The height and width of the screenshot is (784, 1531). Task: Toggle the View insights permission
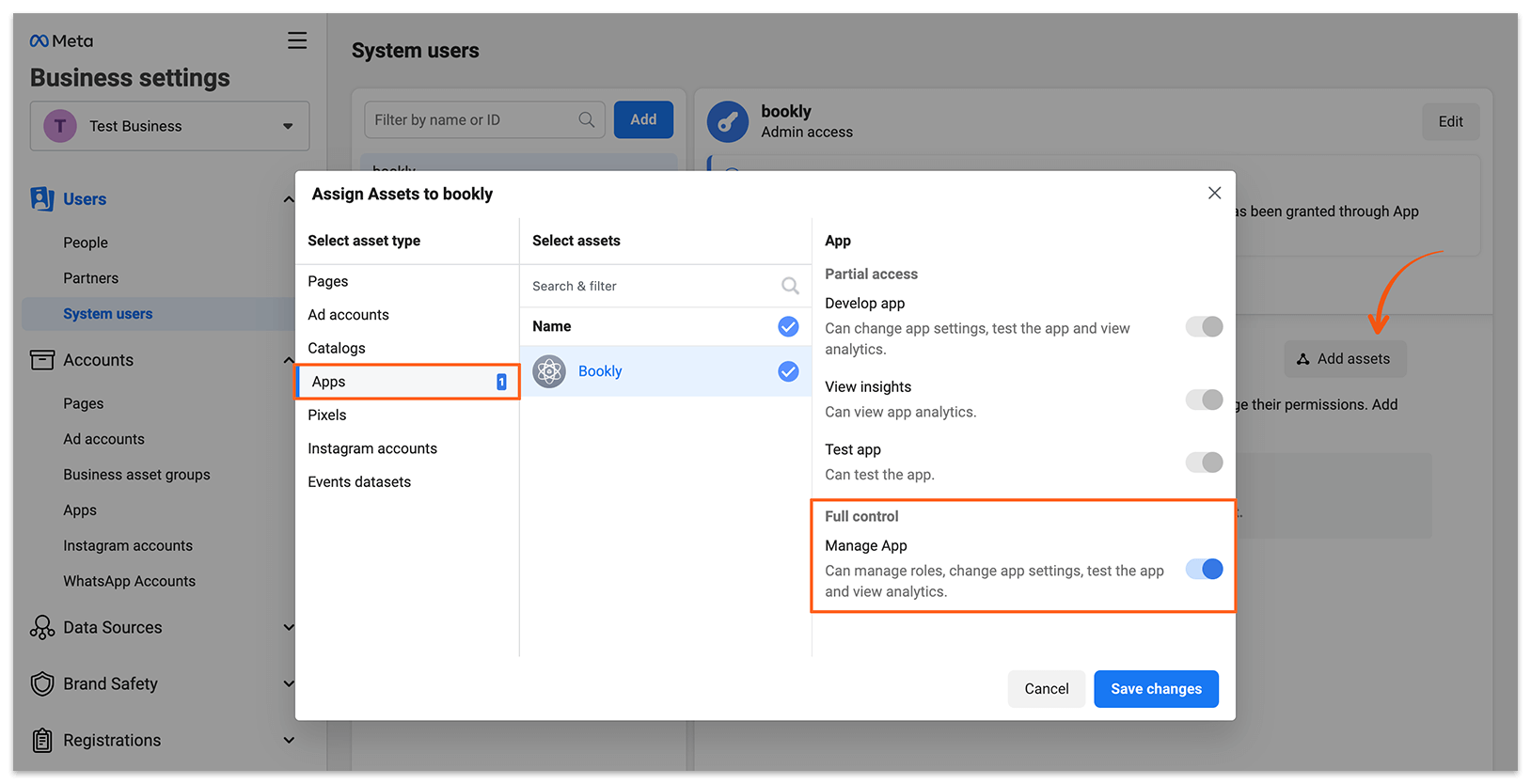(x=1204, y=400)
